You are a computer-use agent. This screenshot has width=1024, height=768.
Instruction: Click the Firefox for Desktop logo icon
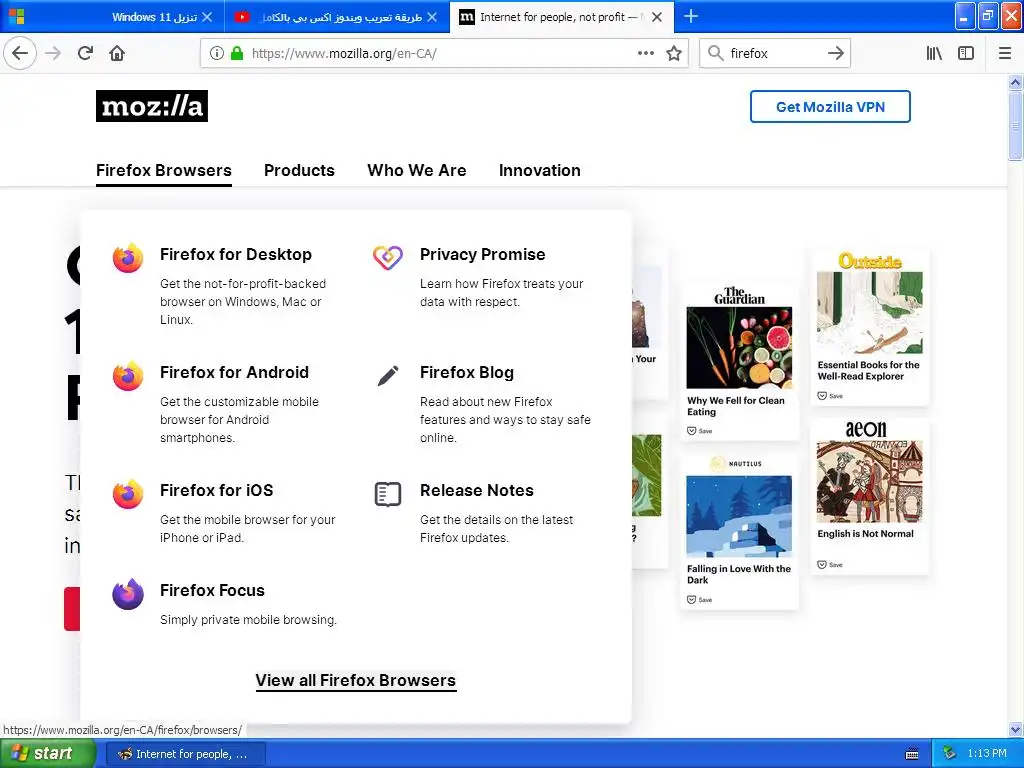[x=128, y=258]
